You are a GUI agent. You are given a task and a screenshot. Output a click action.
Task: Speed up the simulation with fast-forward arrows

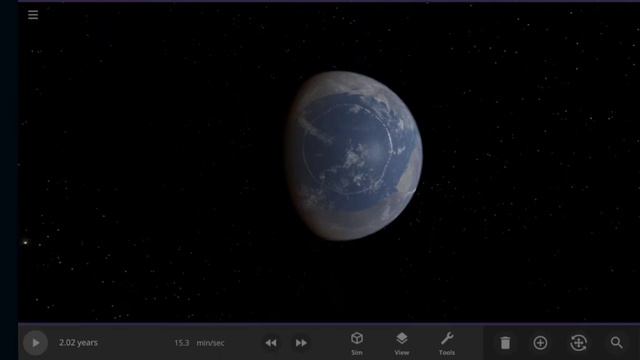[301, 343]
